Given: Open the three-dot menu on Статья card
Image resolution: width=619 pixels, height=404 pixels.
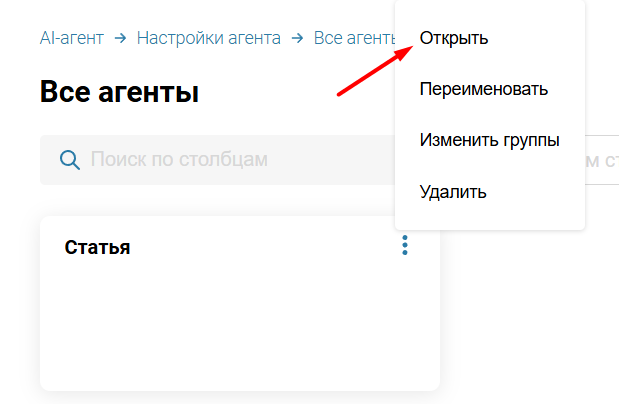Looking at the screenshot, I should 405,245.
